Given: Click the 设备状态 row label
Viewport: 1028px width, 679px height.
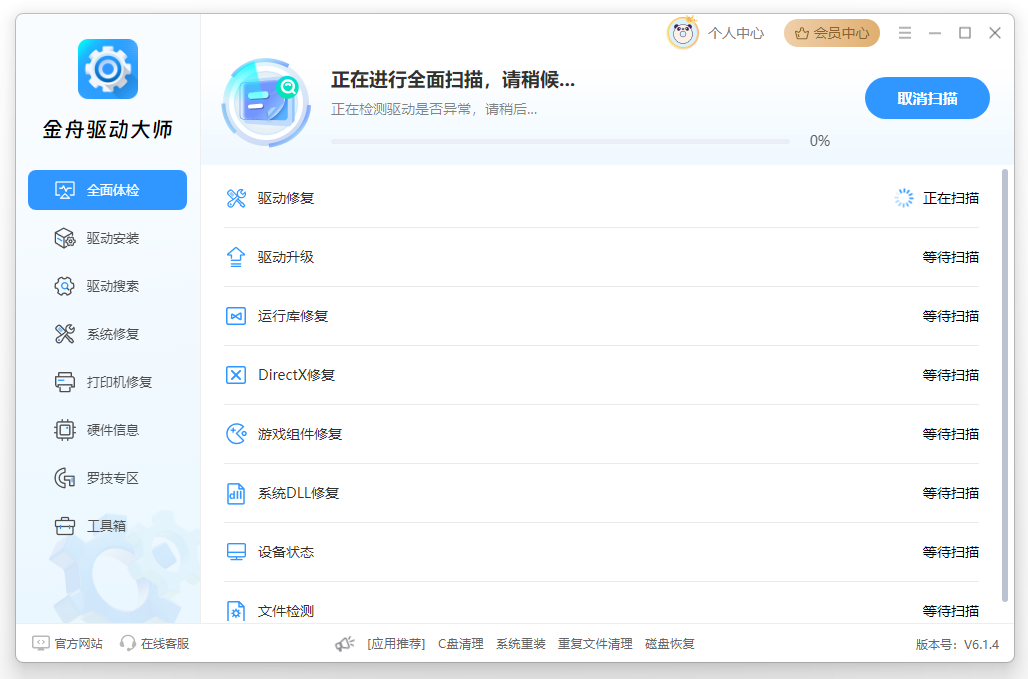Looking at the screenshot, I should 286,552.
